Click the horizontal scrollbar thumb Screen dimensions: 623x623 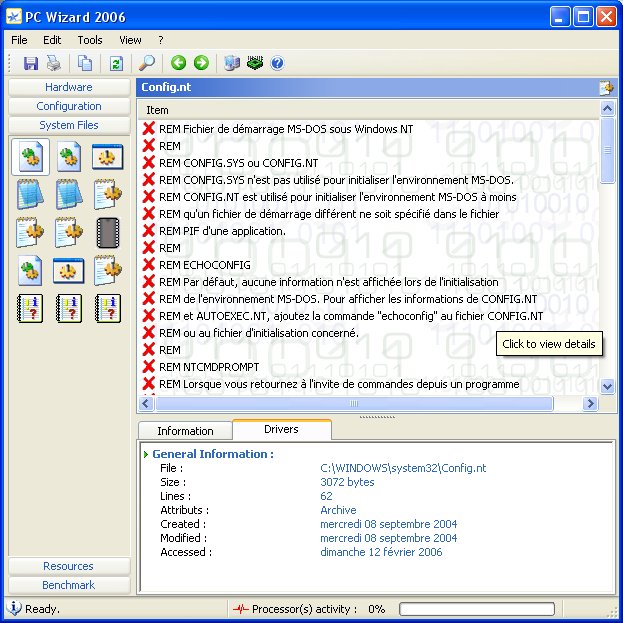354,404
